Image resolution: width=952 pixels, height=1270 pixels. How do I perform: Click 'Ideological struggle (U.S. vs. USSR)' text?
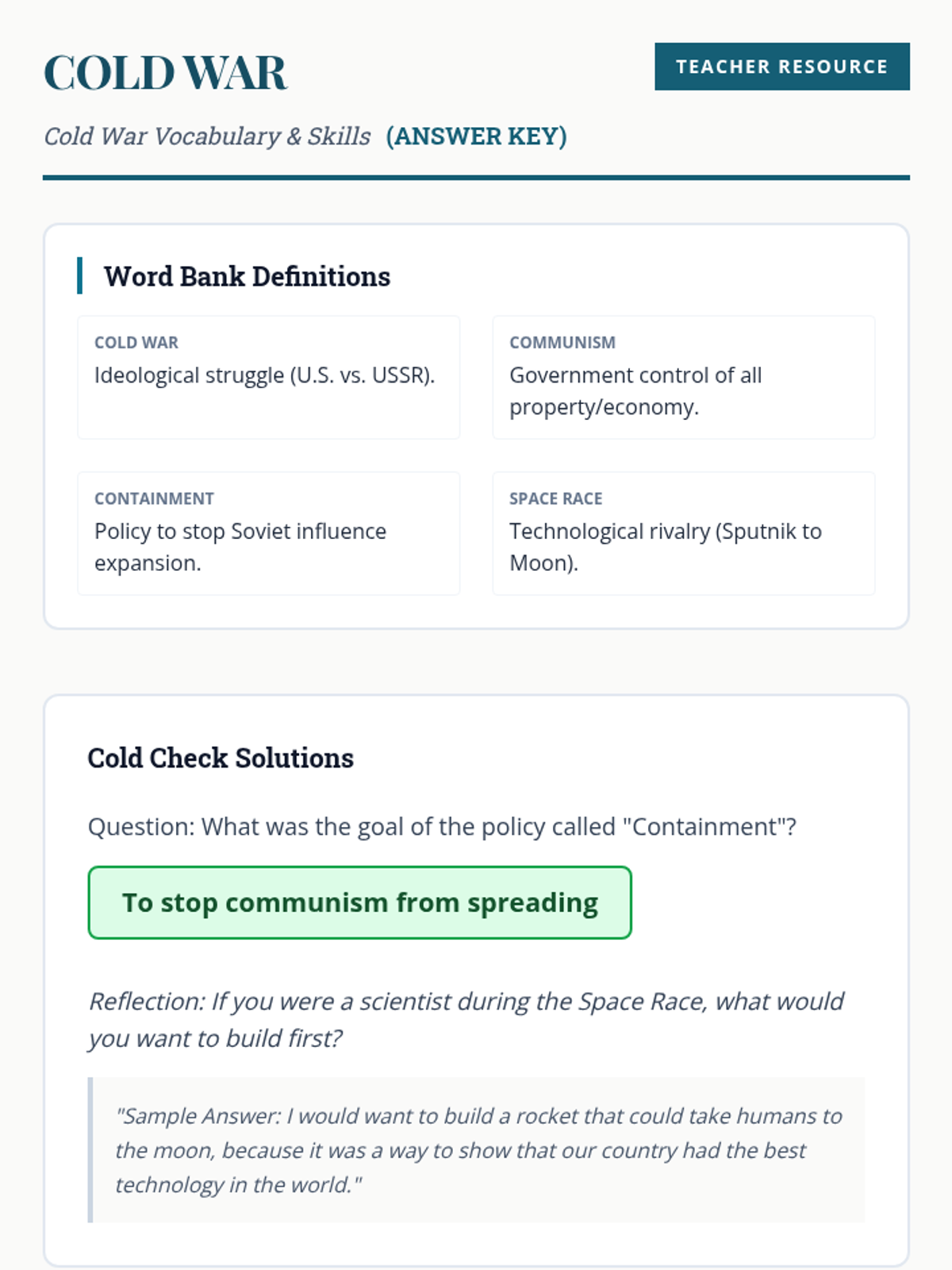click(265, 375)
